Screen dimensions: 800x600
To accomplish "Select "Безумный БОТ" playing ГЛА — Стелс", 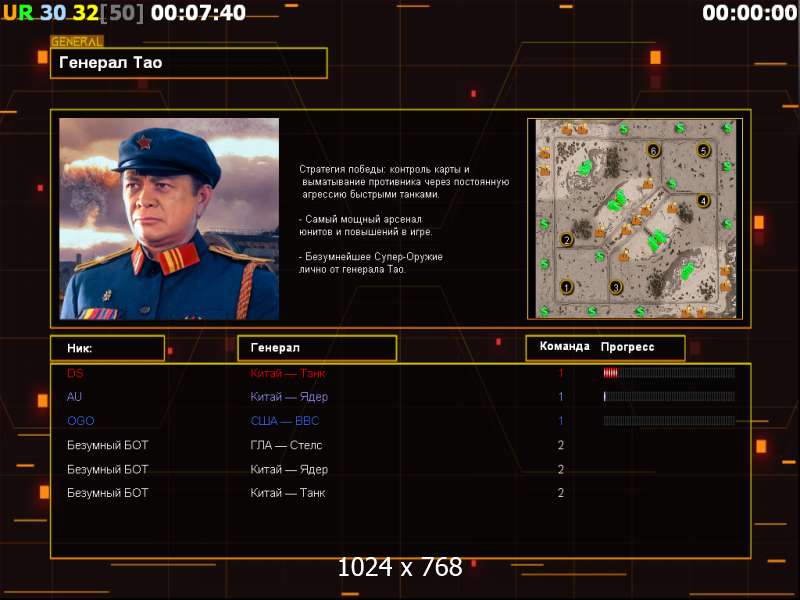I will point(108,445).
